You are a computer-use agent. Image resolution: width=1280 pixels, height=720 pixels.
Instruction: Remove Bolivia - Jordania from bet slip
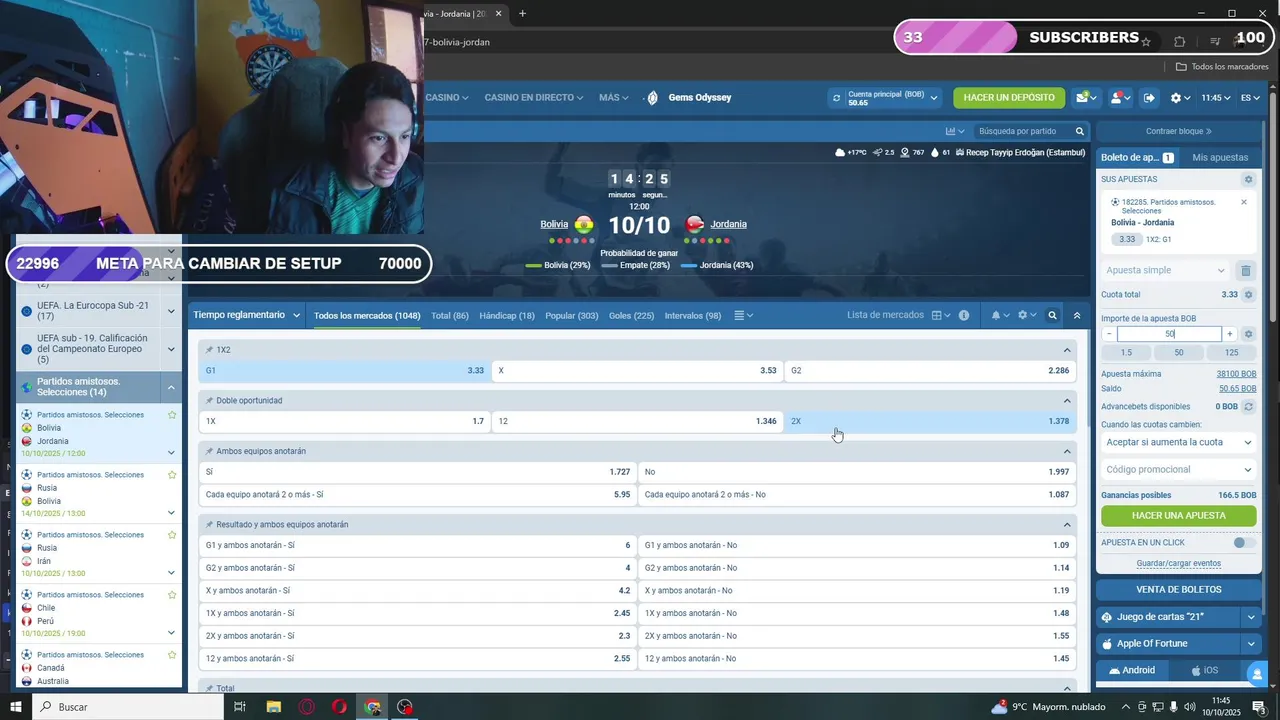[1244, 202]
